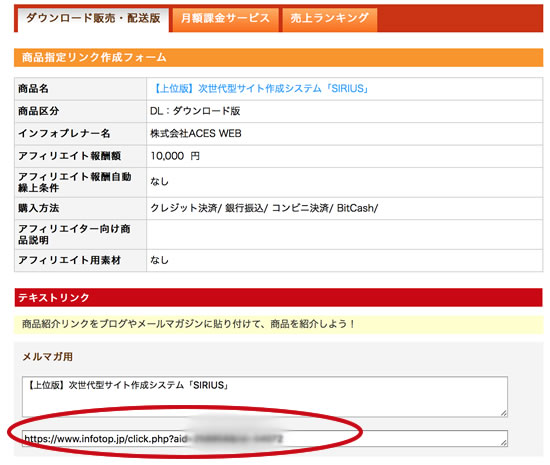Click the 10,000 円 reward amount
Viewport: 550px width, 465px height.
click(x=175, y=156)
